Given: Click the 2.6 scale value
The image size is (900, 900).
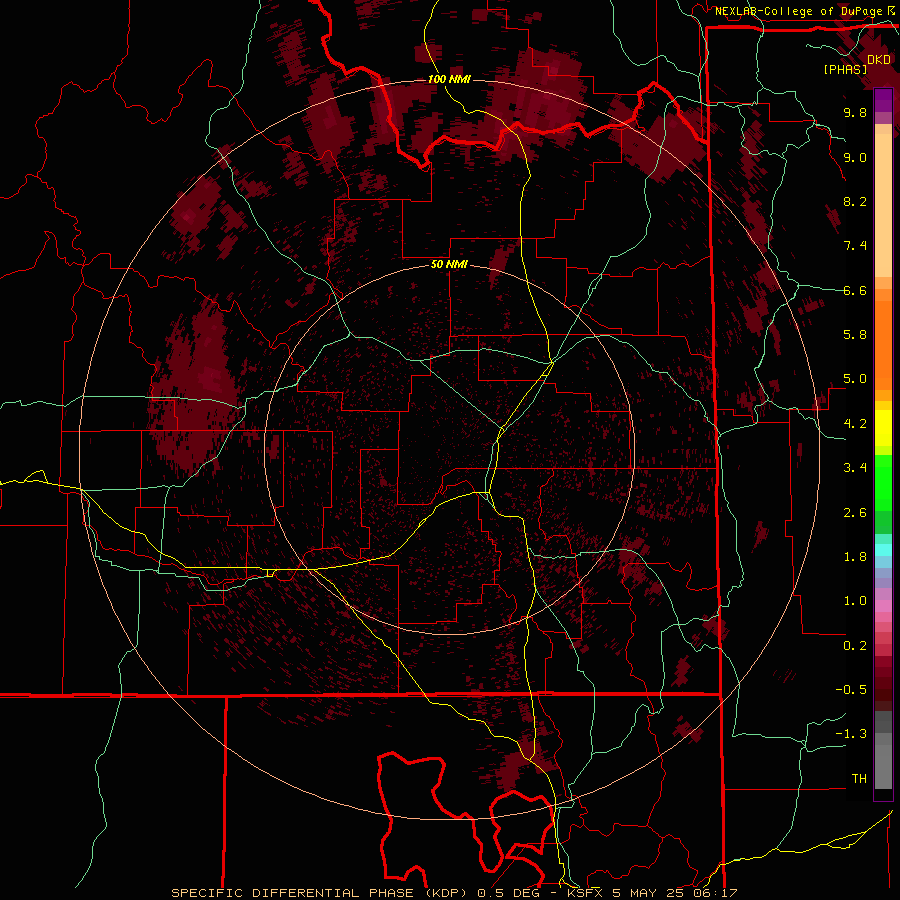Looking at the screenshot, I should click(x=855, y=513).
